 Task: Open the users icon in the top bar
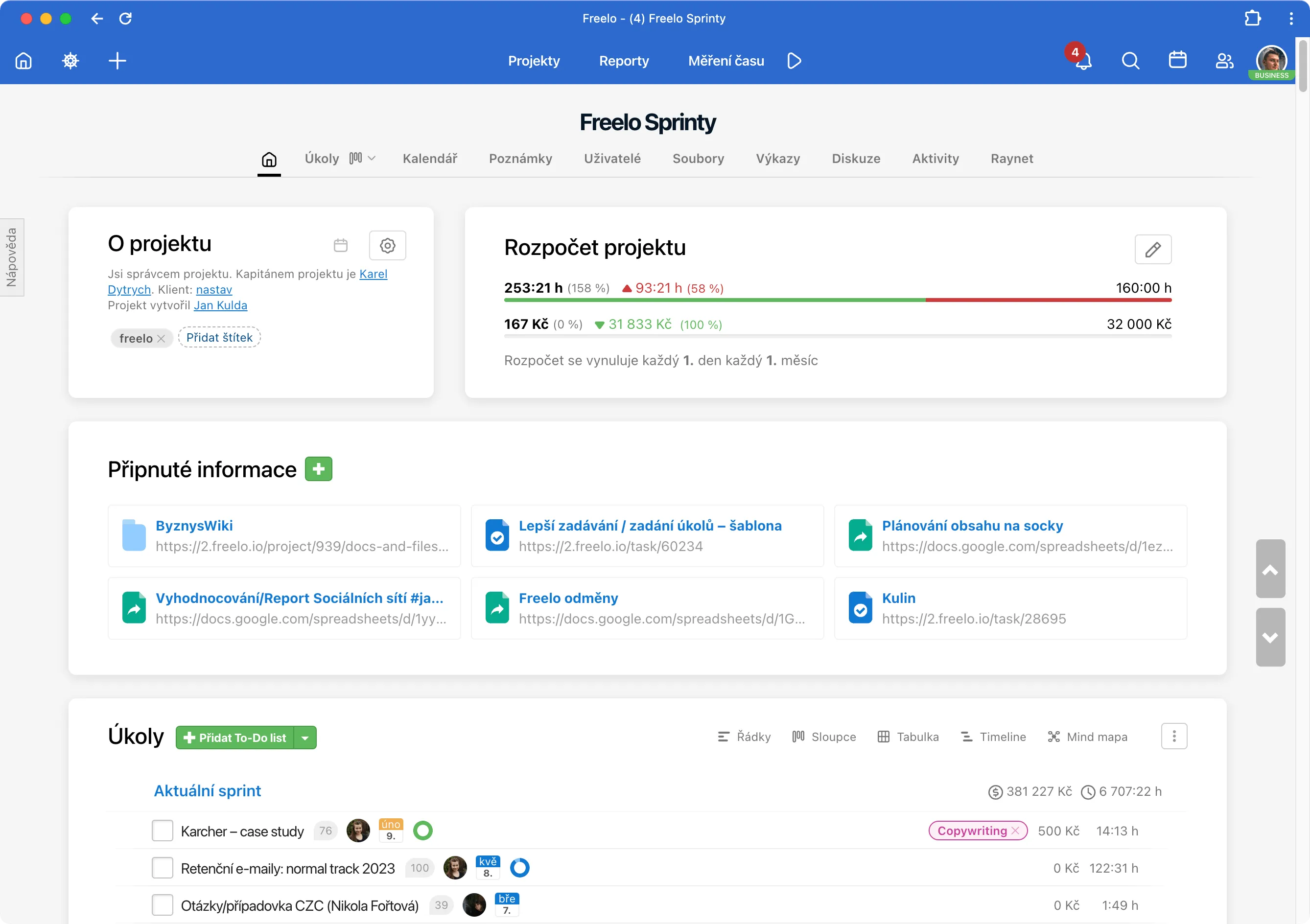click(x=1224, y=61)
